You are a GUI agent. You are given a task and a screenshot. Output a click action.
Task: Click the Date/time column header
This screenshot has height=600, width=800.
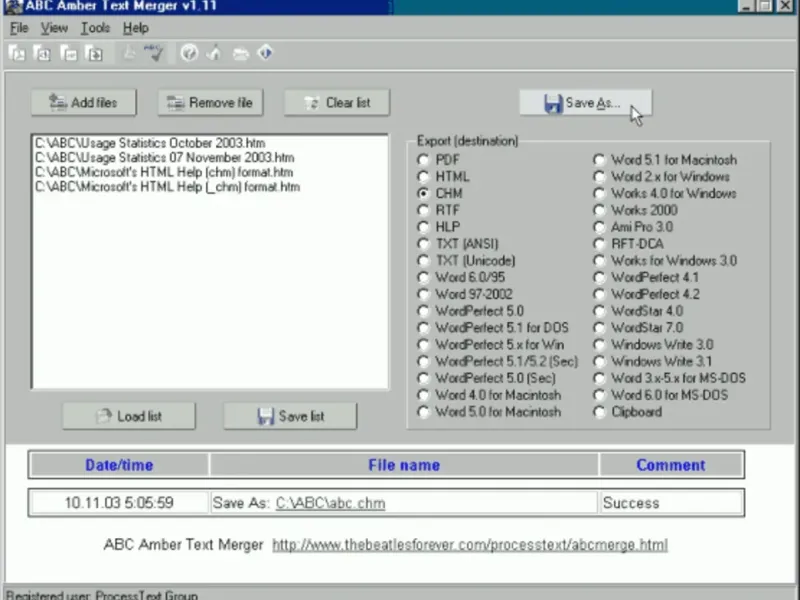(119, 465)
